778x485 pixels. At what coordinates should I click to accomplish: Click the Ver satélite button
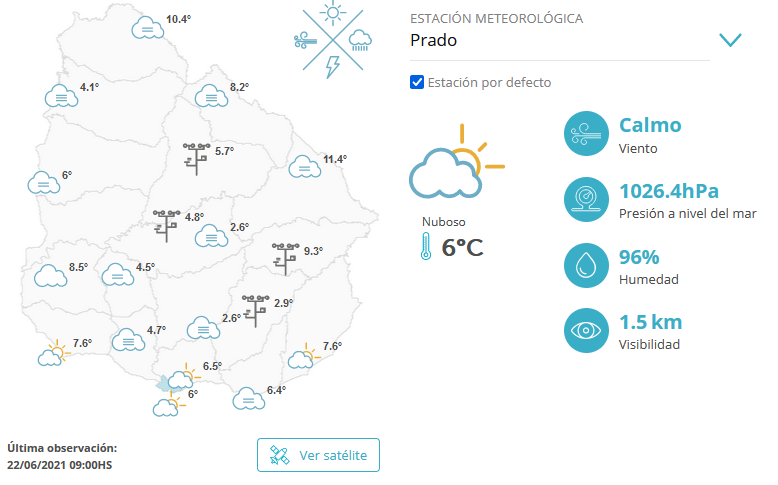pyautogui.click(x=318, y=455)
